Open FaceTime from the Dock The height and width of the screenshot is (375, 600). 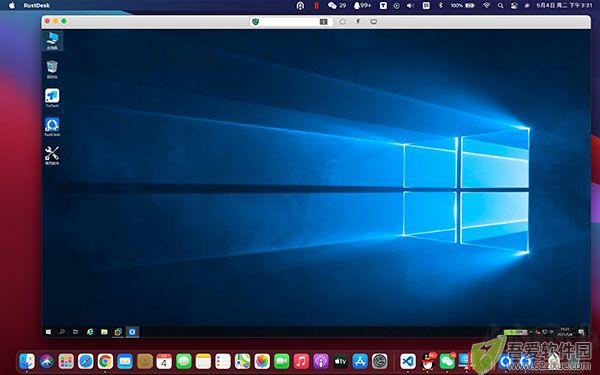[282, 361]
